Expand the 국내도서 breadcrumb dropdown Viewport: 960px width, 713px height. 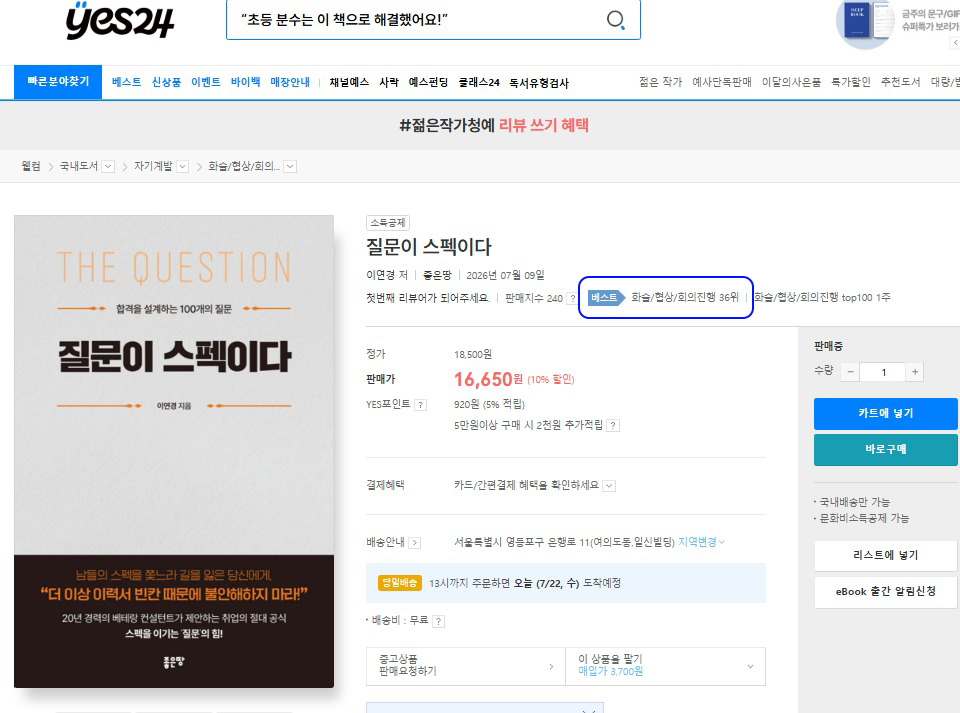coord(108,166)
